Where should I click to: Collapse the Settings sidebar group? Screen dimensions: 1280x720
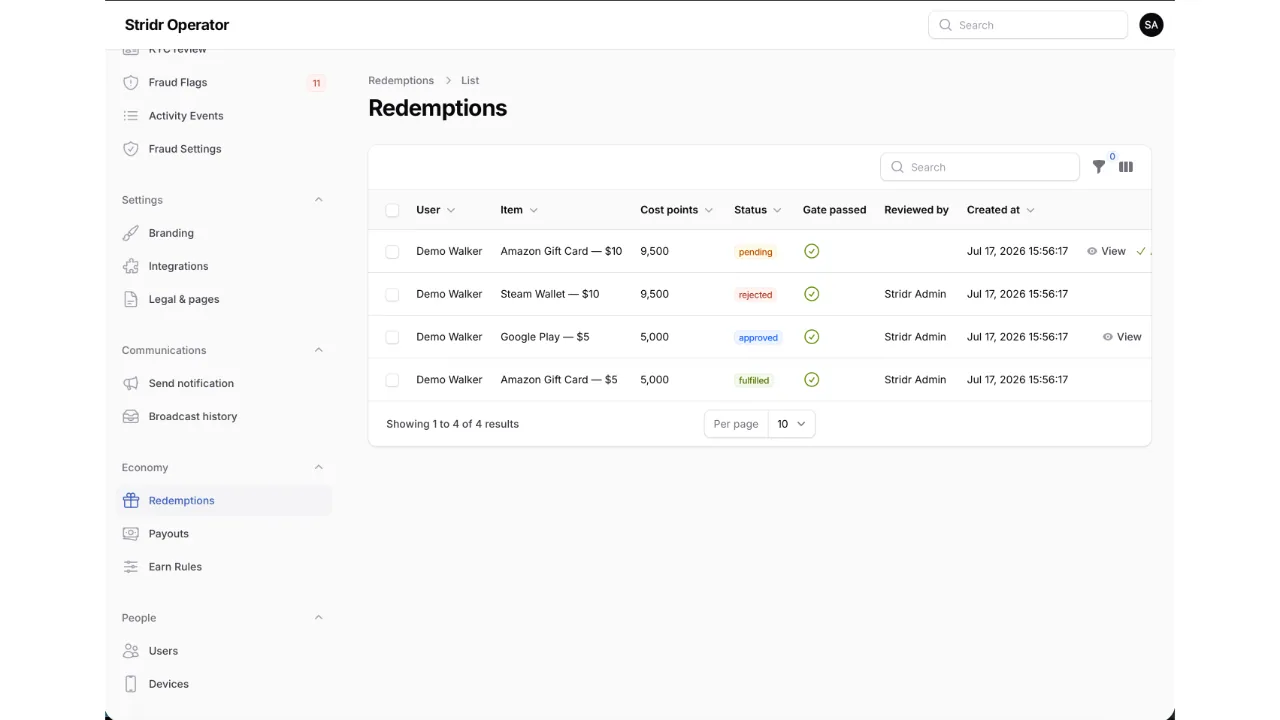click(x=319, y=200)
